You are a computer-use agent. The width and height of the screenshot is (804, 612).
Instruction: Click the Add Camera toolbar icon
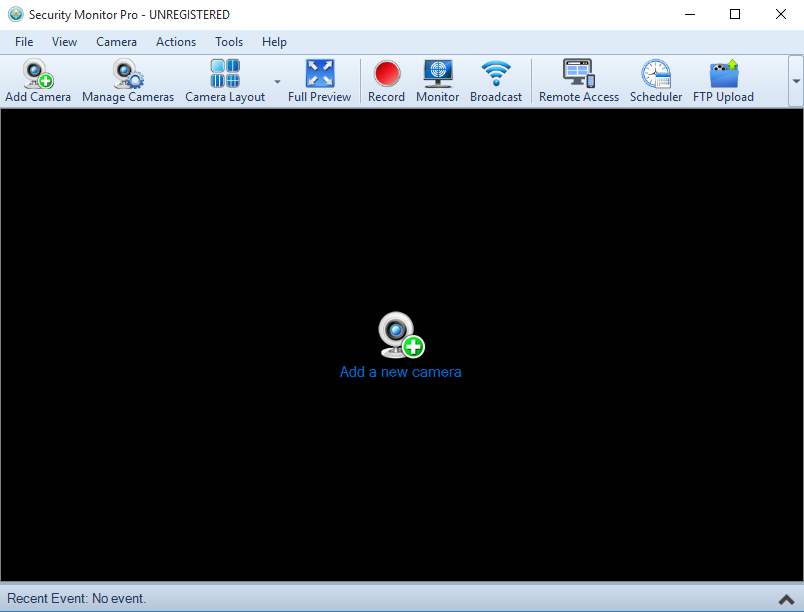38,81
